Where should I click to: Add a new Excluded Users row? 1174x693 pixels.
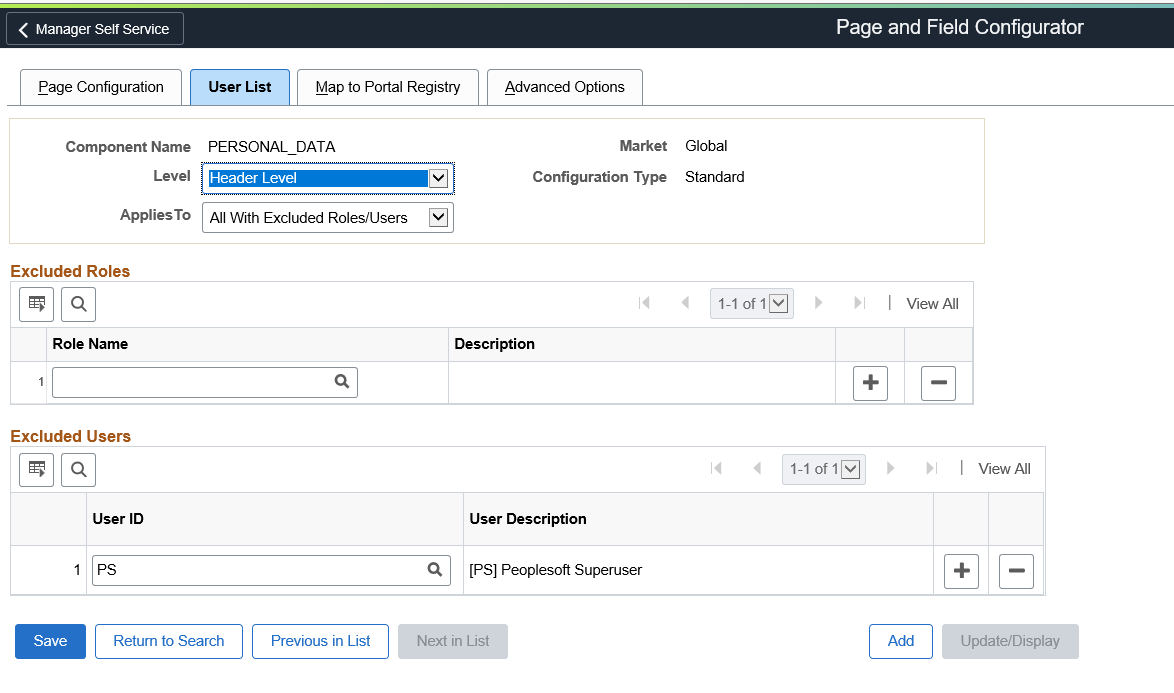[961, 571]
